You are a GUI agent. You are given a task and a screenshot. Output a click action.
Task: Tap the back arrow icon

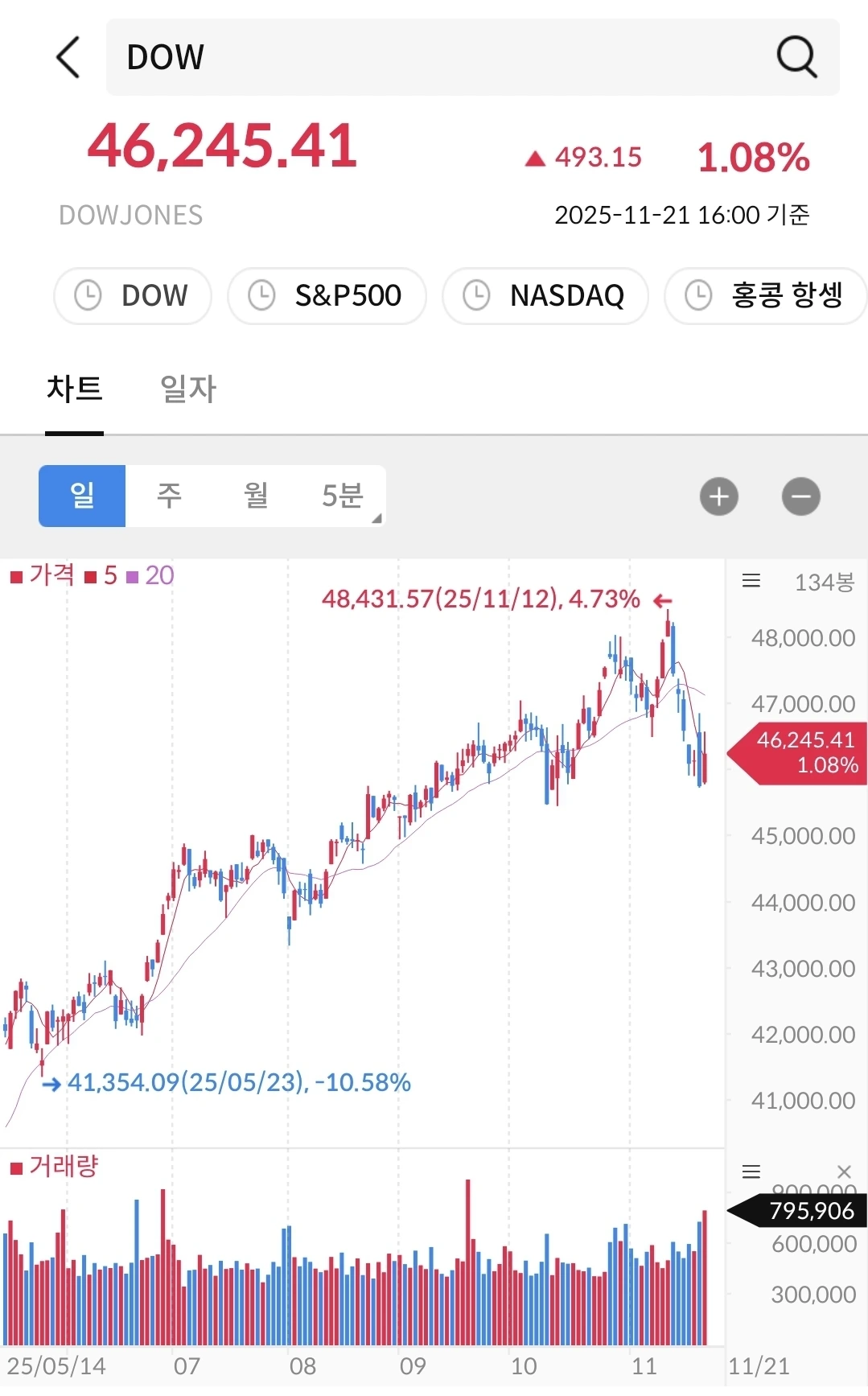click(68, 57)
